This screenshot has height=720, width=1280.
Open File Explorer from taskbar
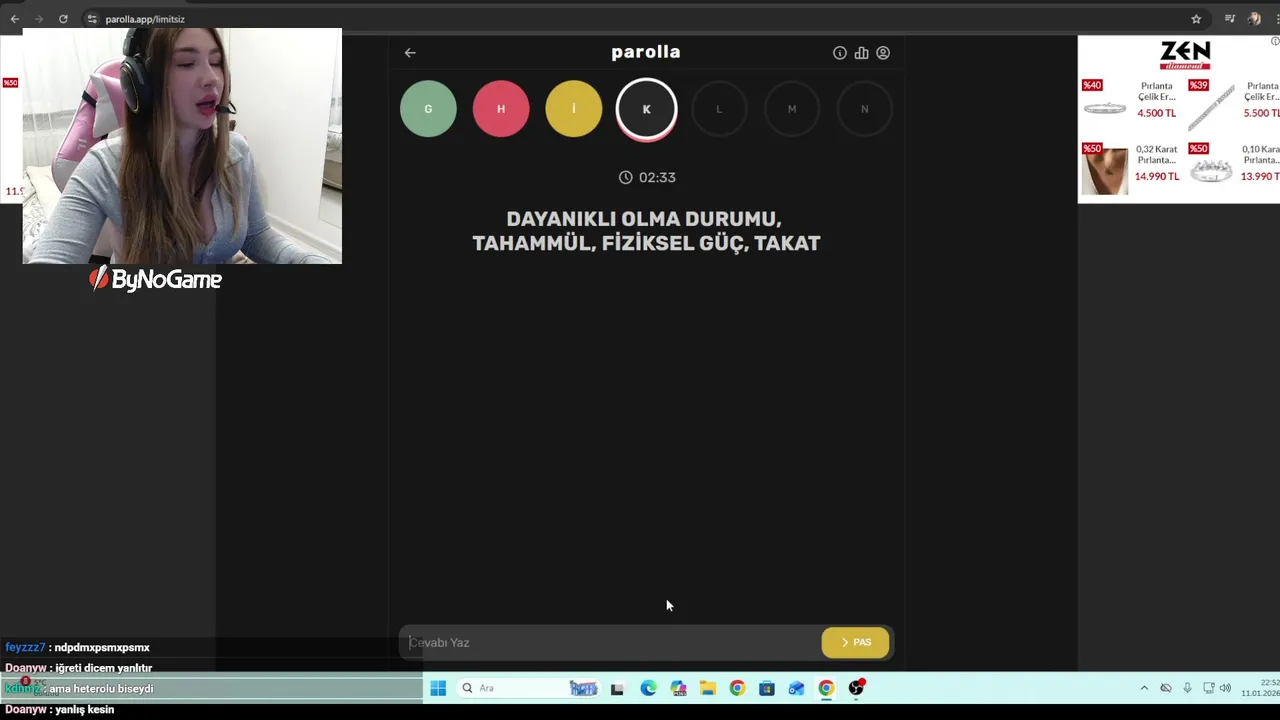[x=708, y=688]
